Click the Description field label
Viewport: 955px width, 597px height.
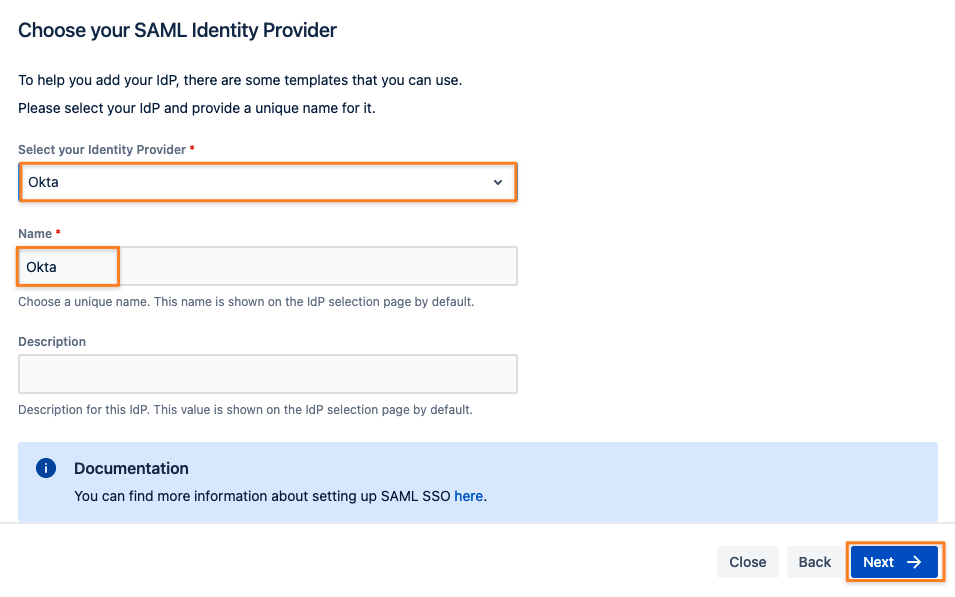click(x=52, y=341)
